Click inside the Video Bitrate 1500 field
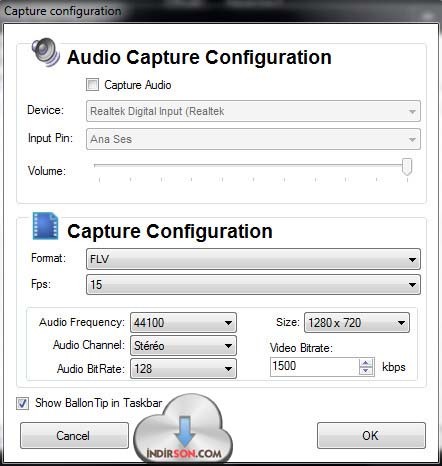442x466 pixels. tap(314, 366)
